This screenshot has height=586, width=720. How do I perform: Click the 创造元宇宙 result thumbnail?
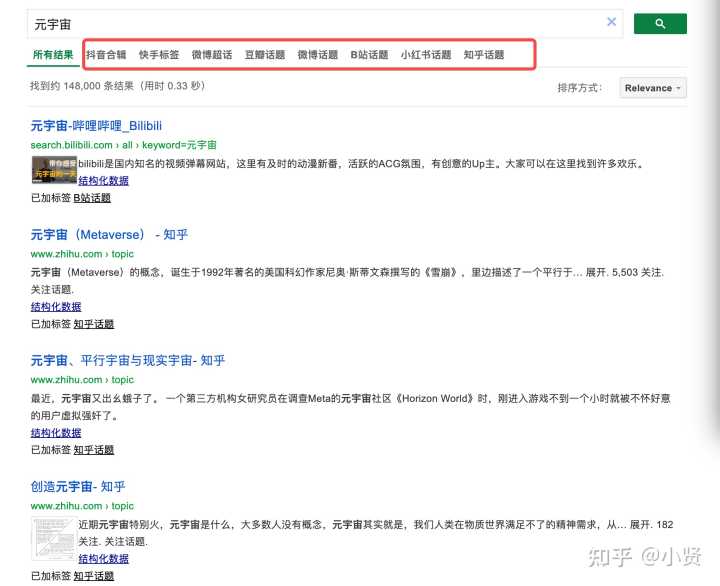(53, 538)
